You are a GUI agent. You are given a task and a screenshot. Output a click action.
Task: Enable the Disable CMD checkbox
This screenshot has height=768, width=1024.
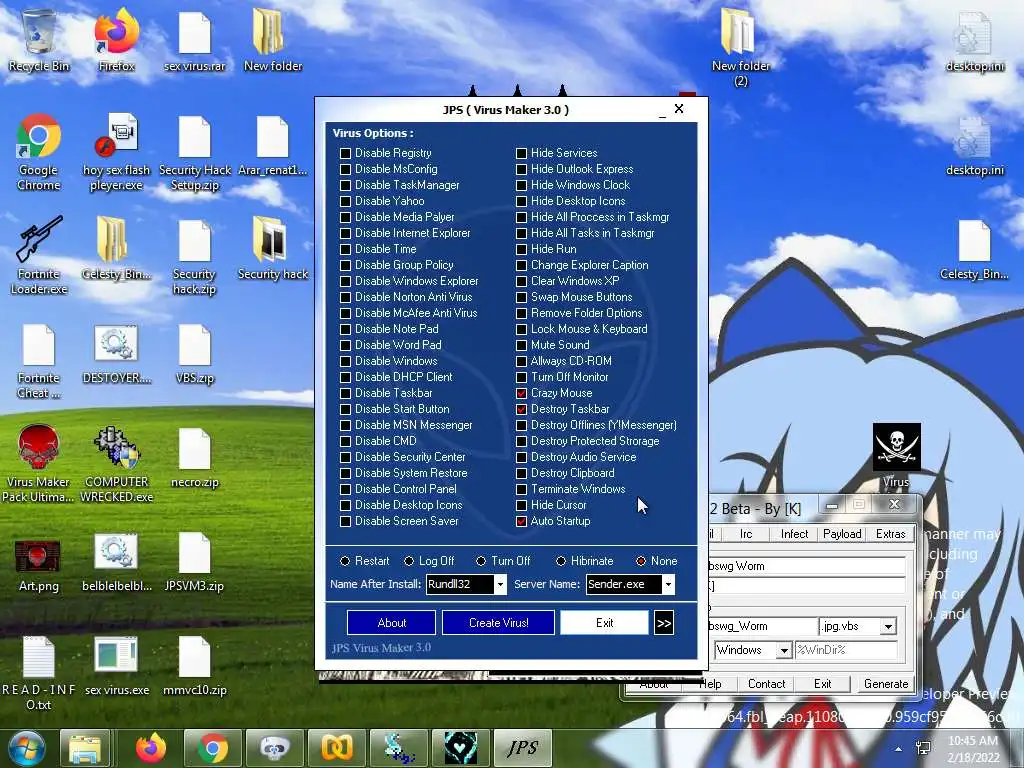[x=345, y=441]
